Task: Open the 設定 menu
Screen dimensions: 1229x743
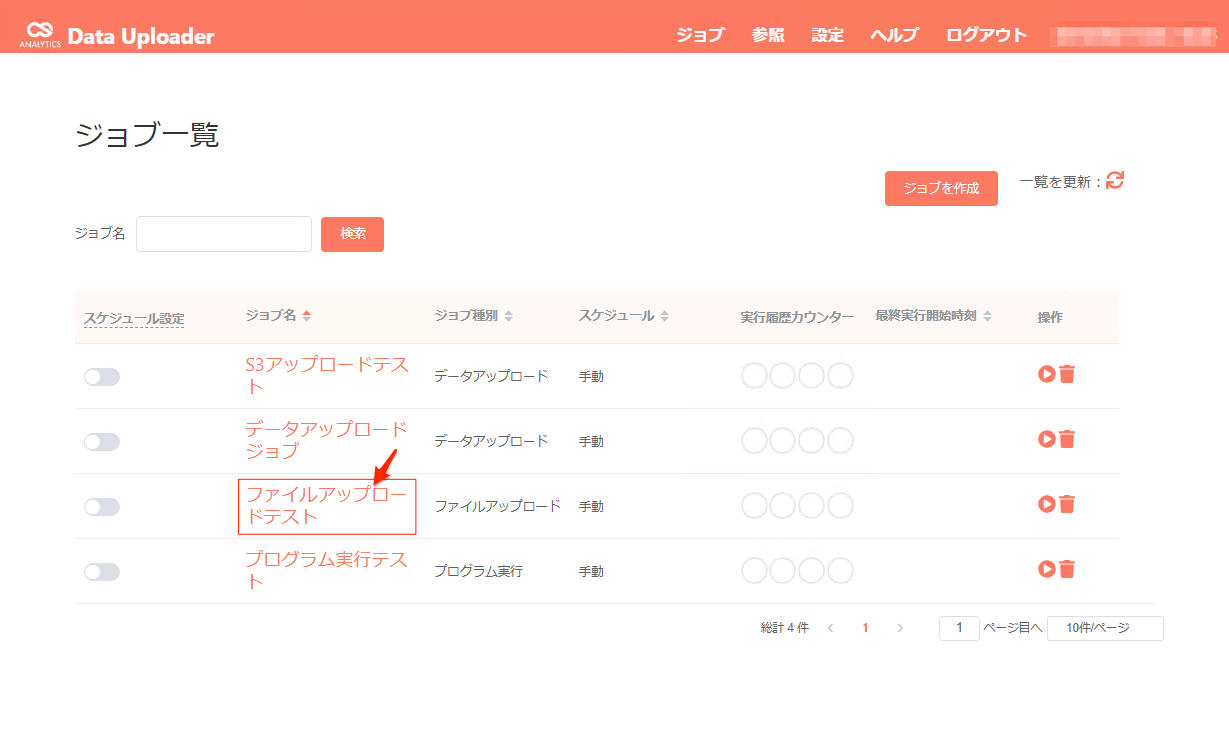Action: click(x=827, y=35)
